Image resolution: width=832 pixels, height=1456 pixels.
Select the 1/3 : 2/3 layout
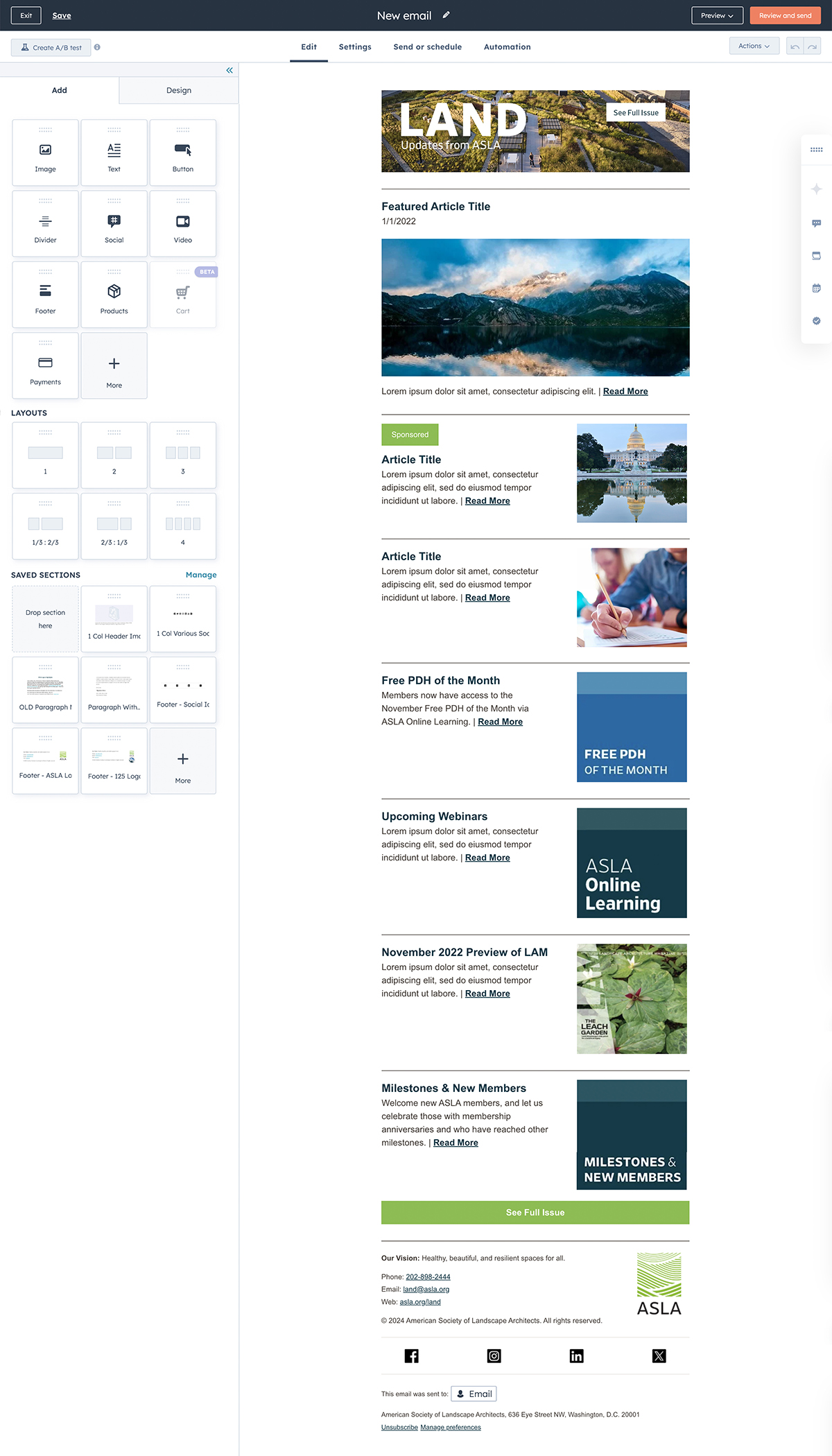point(45,526)
